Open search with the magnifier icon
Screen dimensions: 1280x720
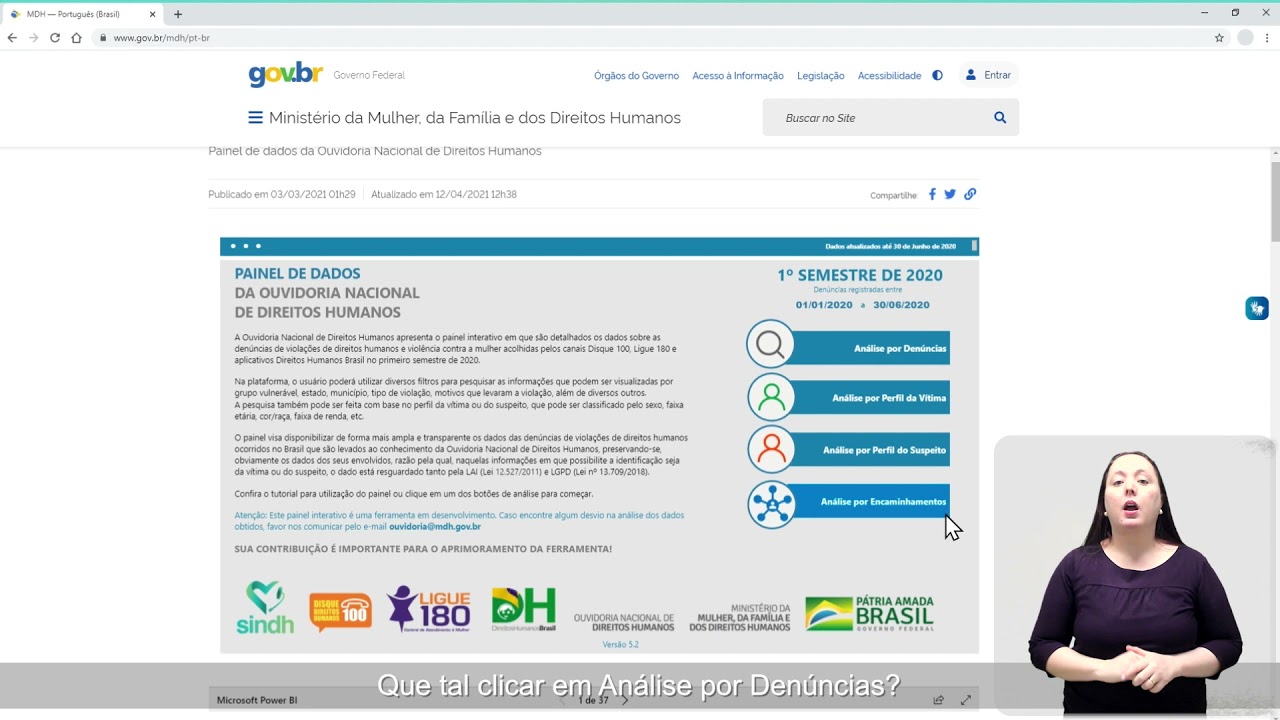tap(999, 117)
